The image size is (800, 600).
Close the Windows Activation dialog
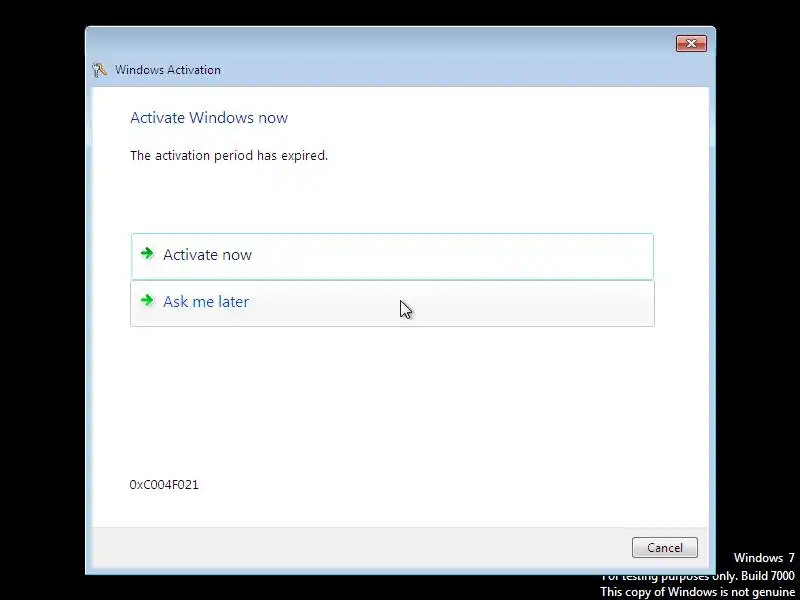[x=691, y=44]
